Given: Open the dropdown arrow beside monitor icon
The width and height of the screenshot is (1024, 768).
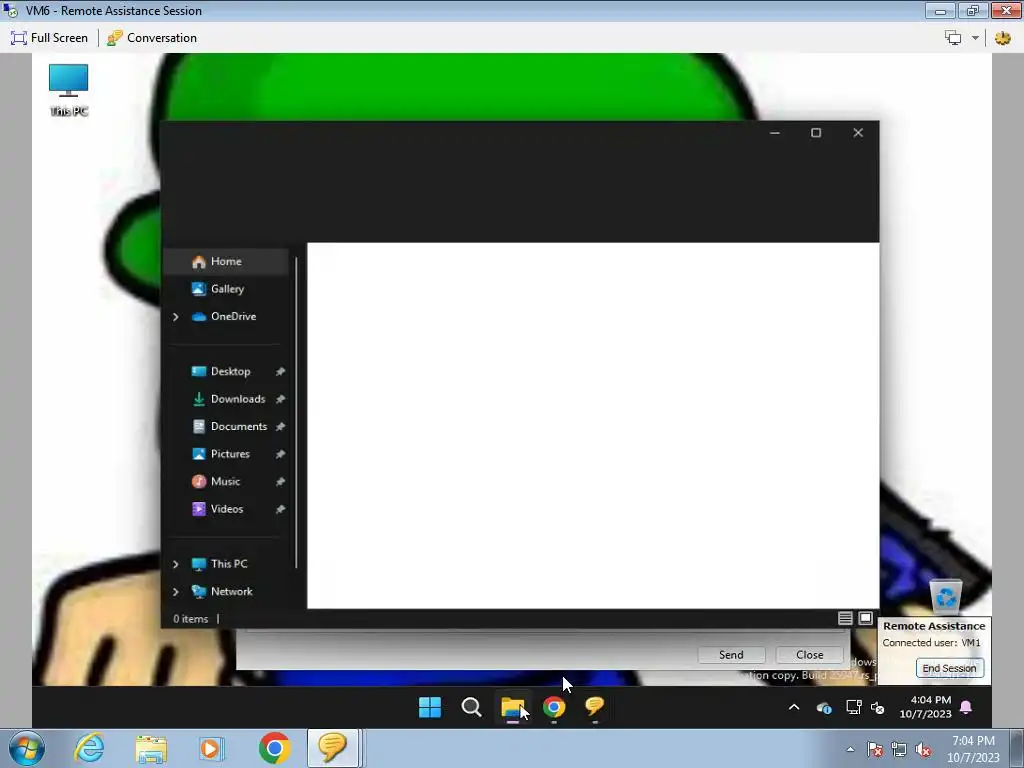Looking at the screenshot, I should [x=975, y=38].
